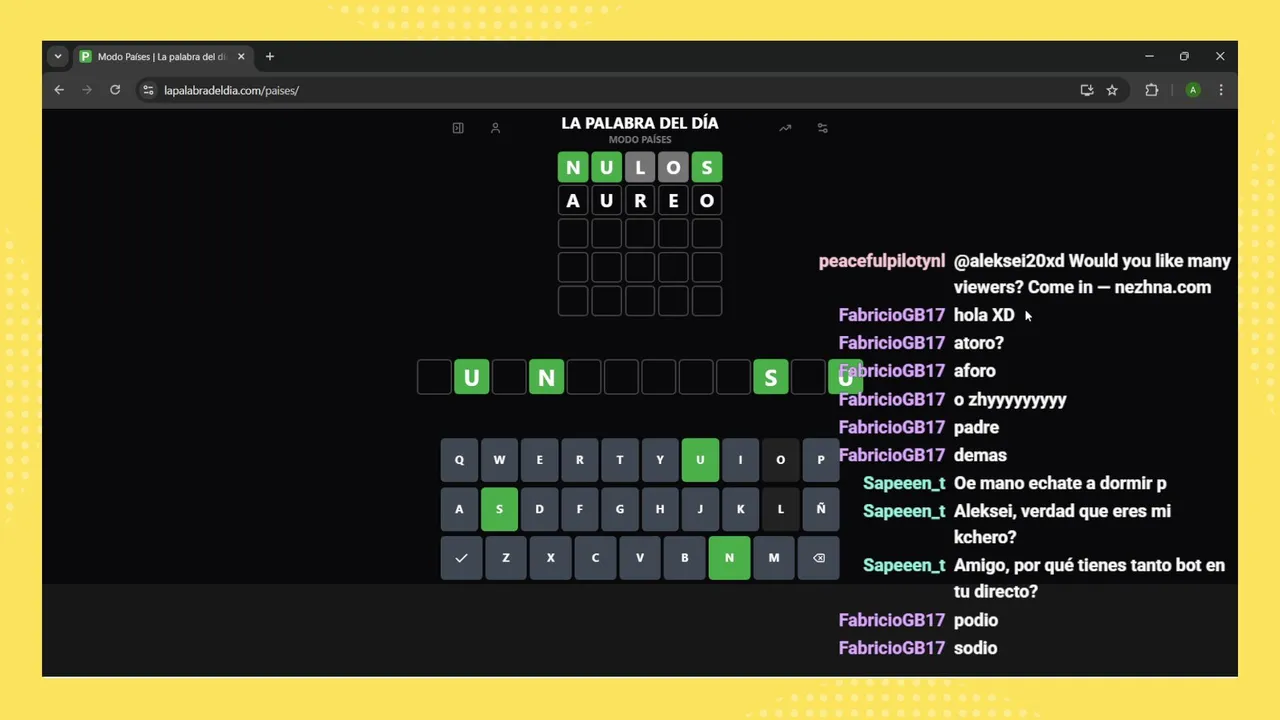Screen dimensions: 1280x720
Task: Tap the D key on keyboard
Action: 539,509
